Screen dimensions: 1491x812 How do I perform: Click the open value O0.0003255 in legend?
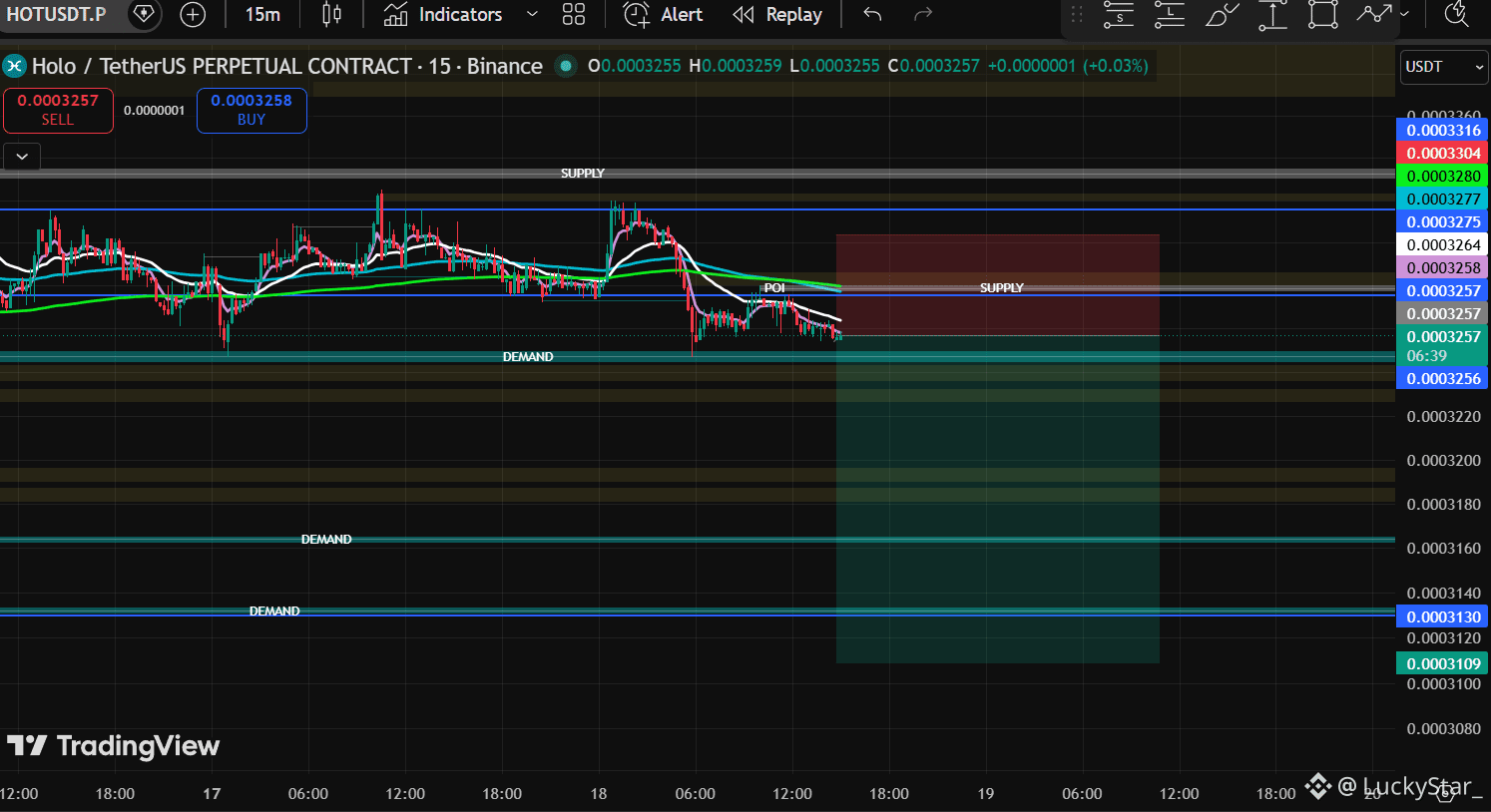tap(635, 67)
